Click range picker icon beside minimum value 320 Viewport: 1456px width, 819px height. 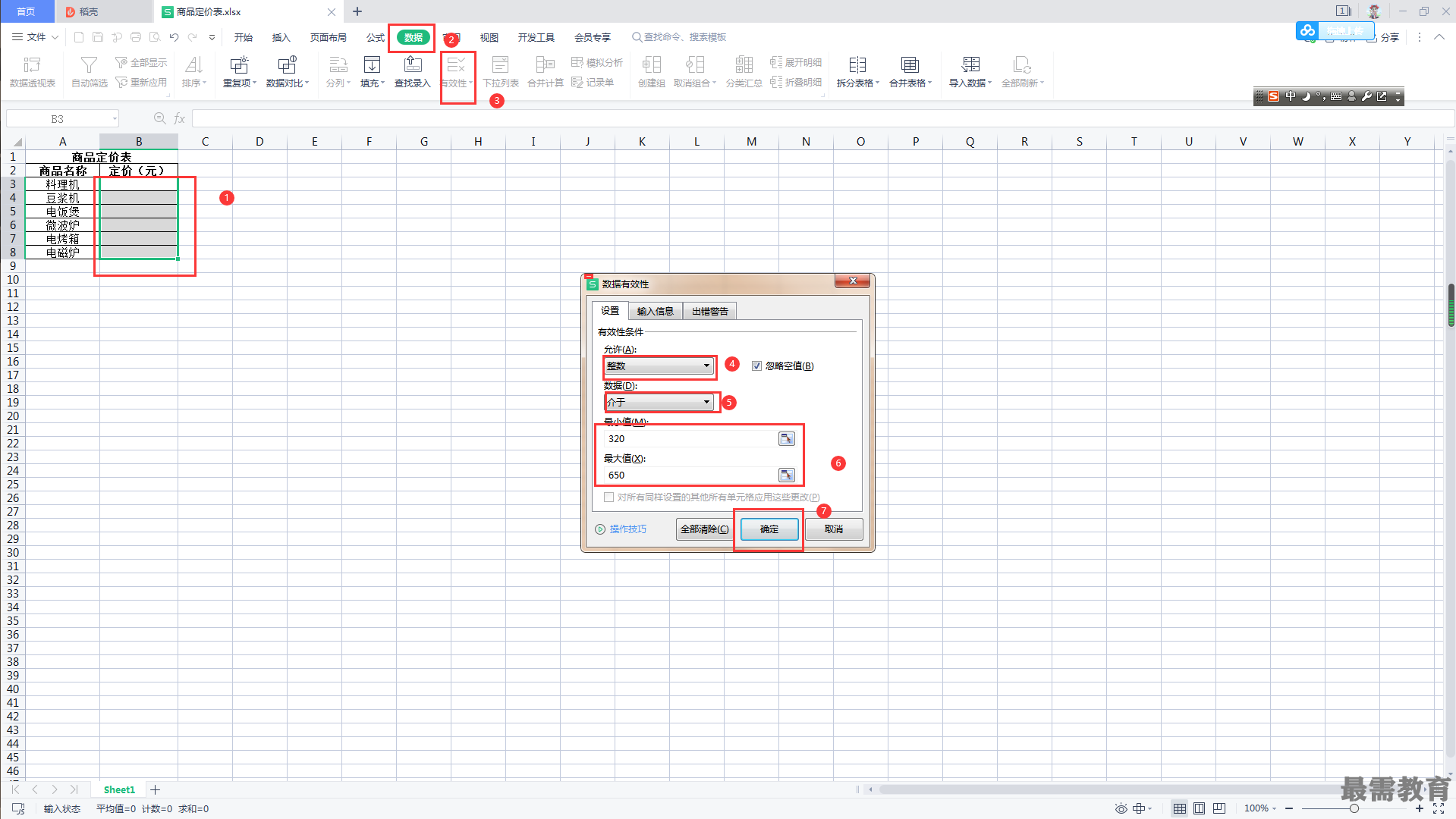point(787,439)
